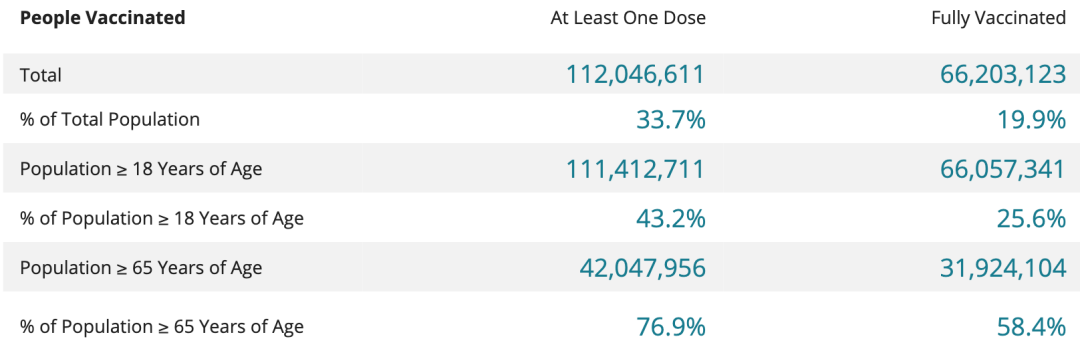The image size is (1080, 361).
Task: Click the 111,412,711 figure
Action: click(x=636, y=169)
